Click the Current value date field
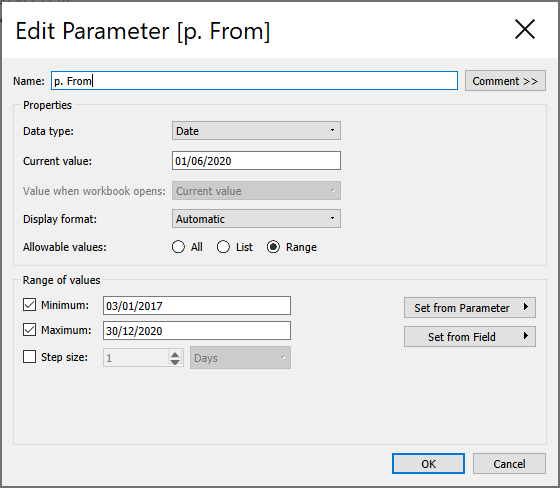 point(256,161)
